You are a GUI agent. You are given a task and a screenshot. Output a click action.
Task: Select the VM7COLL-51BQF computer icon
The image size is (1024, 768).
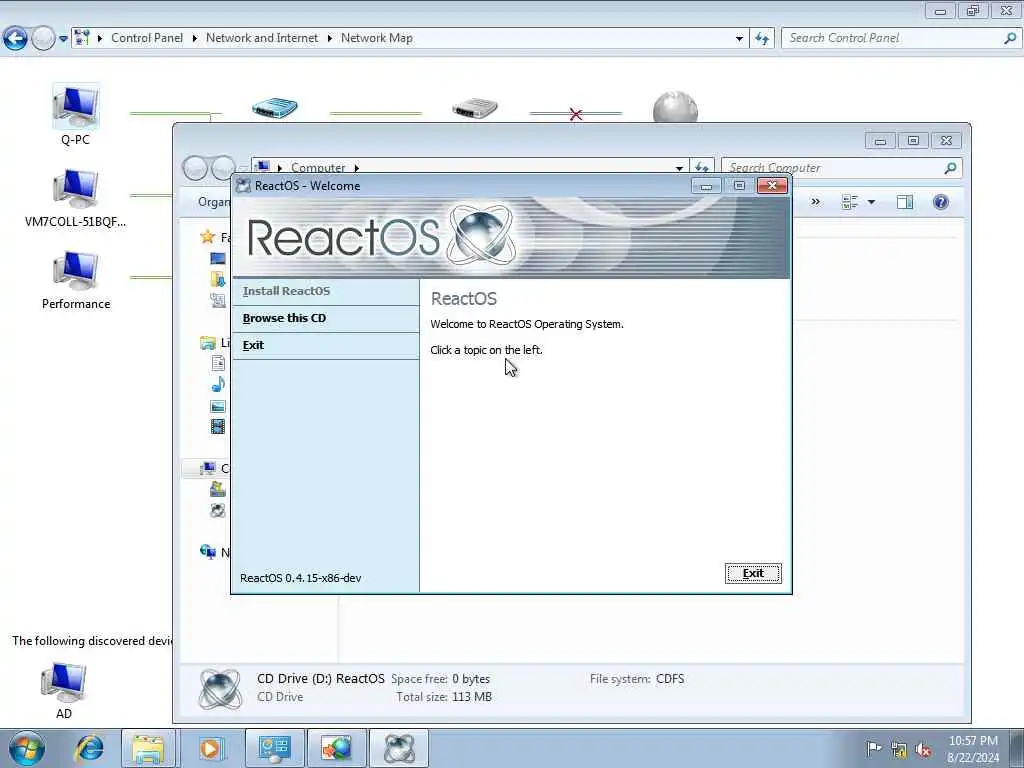click(76, 188)
